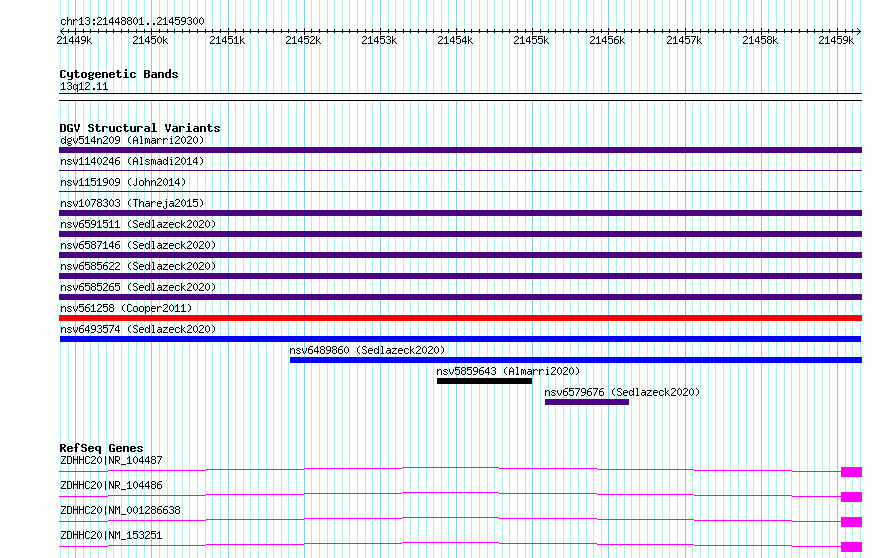Click the ZDHHC20|NR_104486 transcript label

pos(111,485)
